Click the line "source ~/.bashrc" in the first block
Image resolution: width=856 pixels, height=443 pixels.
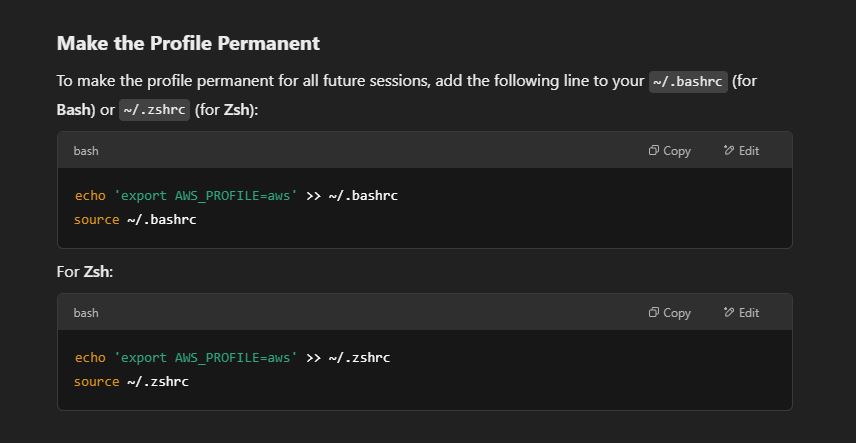(x=135, y=220)
